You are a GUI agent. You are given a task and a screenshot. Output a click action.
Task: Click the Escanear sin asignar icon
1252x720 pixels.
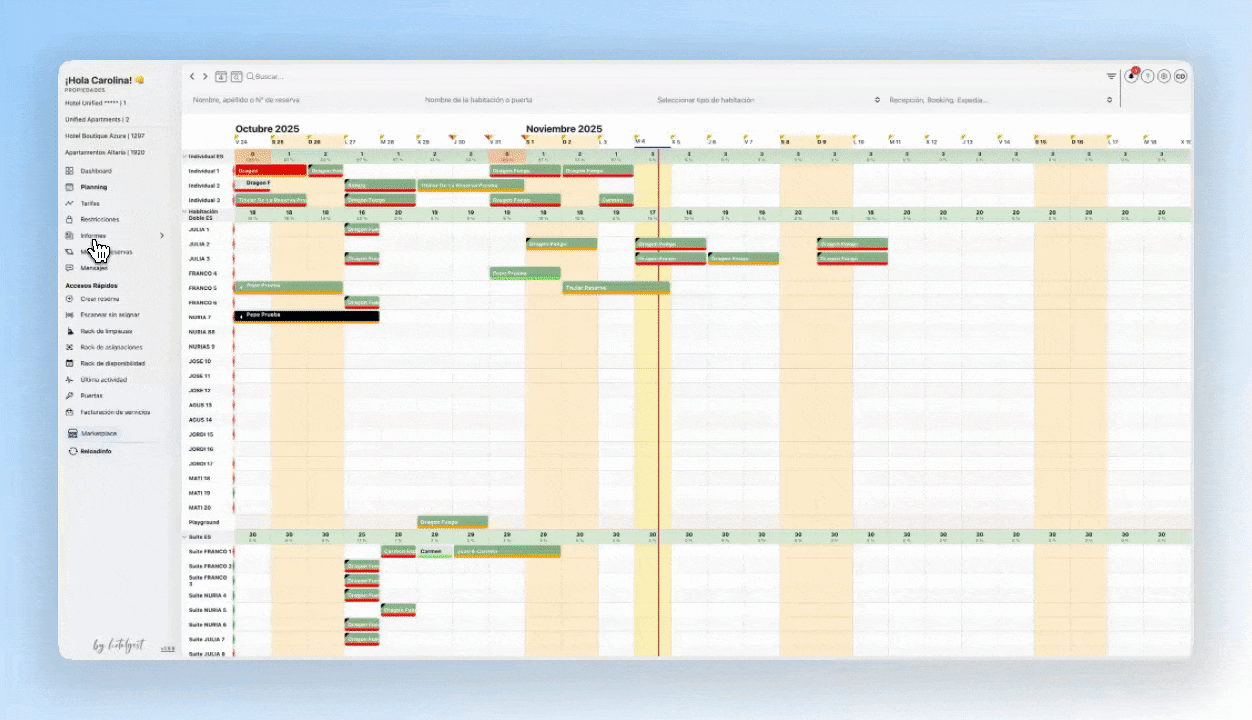pyautogui.click(x=69, y=315)
